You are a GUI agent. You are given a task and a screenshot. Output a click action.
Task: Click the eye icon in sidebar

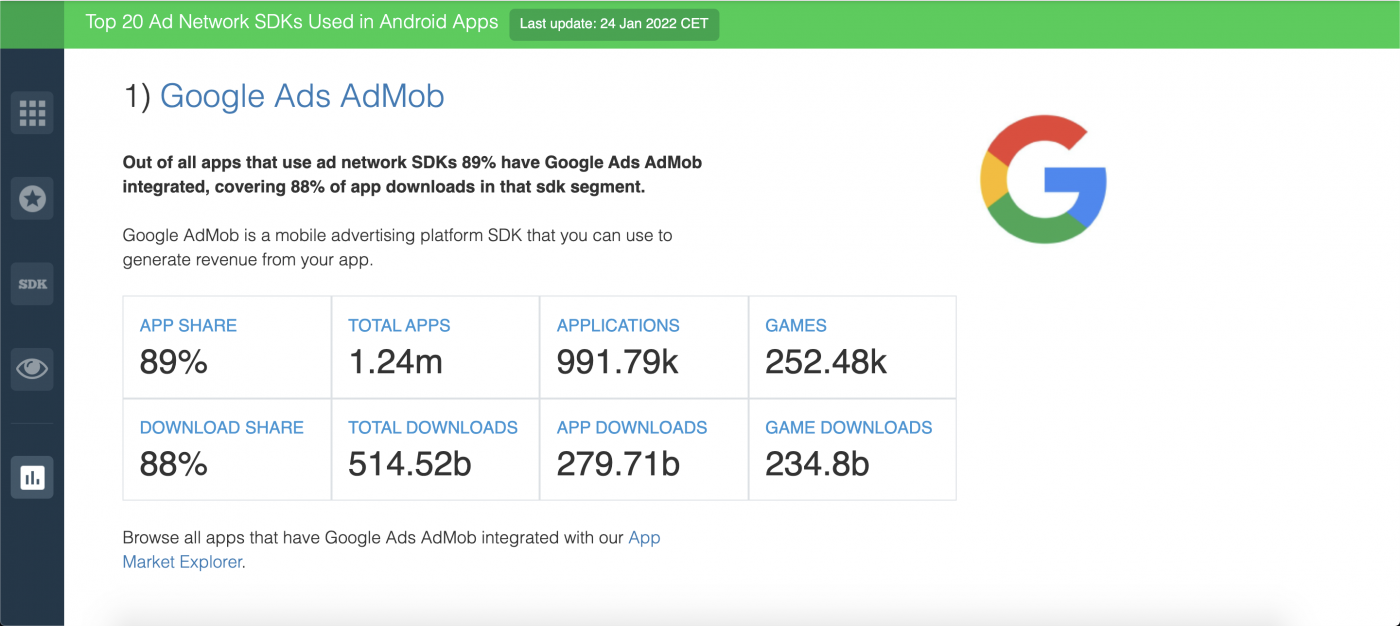pyautogui.click(x=32, y=369)
